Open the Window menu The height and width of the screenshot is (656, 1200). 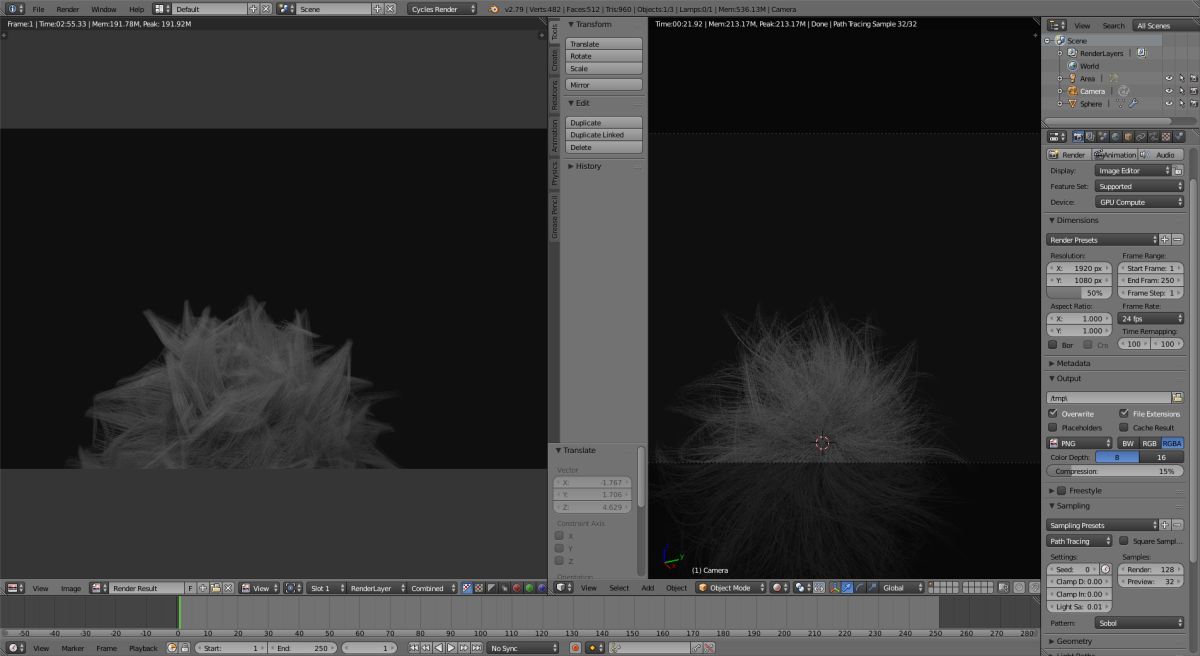tap(104, 9)
